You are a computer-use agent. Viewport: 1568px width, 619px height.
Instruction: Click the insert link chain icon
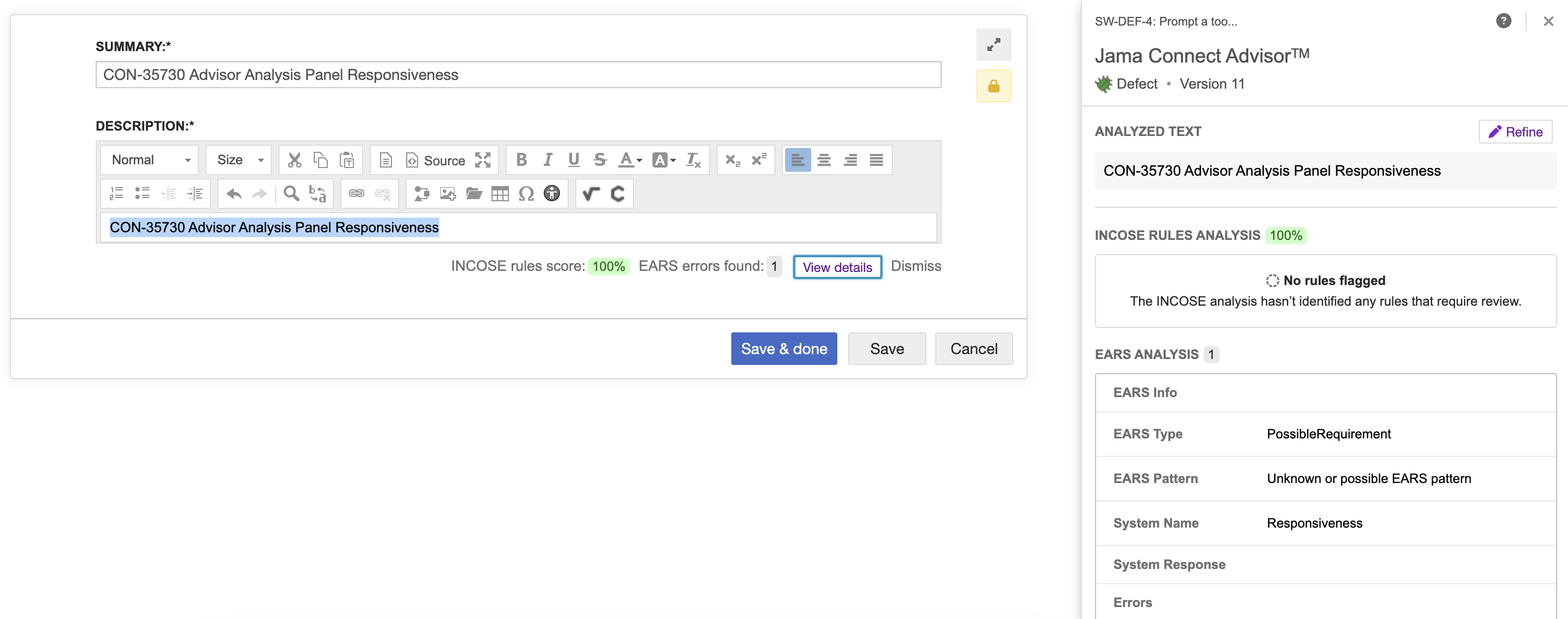(356, 194)
